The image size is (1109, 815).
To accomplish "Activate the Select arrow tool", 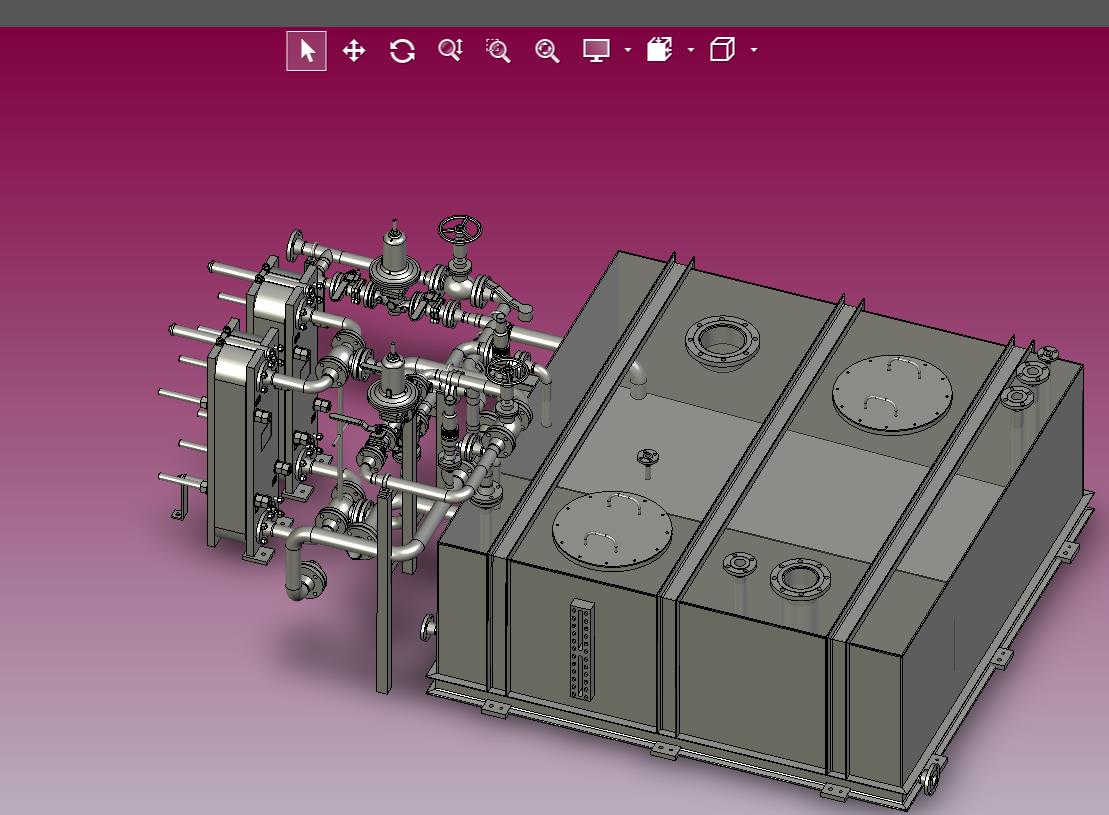I will (306, 51).
